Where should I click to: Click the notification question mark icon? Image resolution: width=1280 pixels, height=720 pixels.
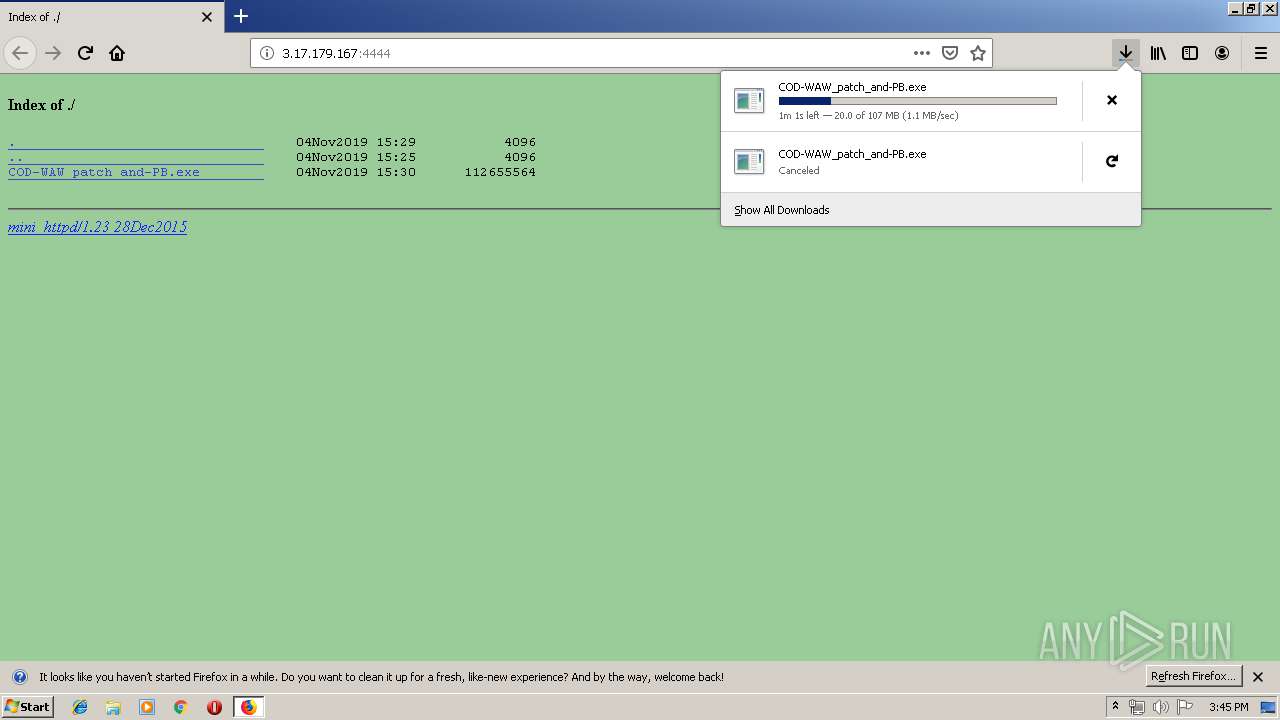click(x=19, y=677)
